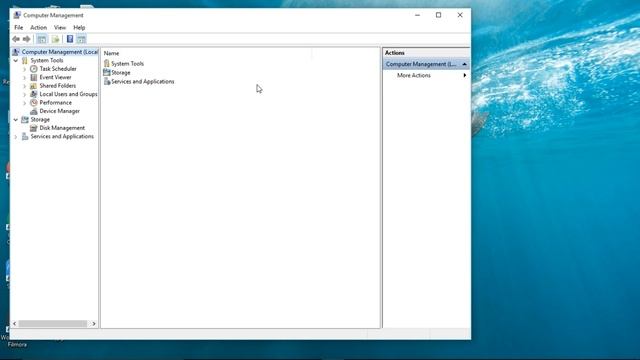This screenshot has width=640, height=360.
Task: Select Storage node in the left tree
Action: (40, 120)
